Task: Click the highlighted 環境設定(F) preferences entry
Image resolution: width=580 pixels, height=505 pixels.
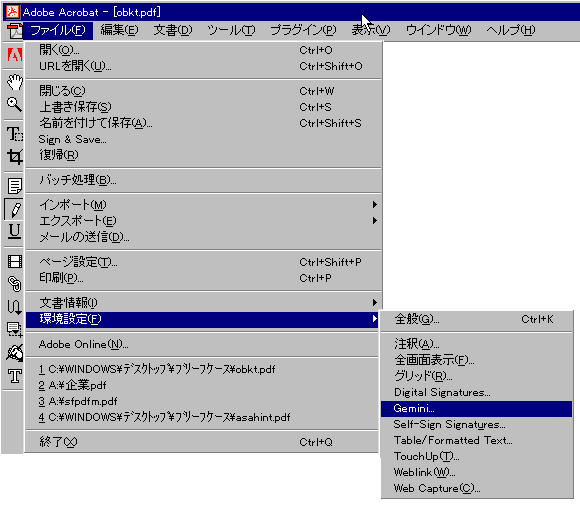Action: (203, 319)
